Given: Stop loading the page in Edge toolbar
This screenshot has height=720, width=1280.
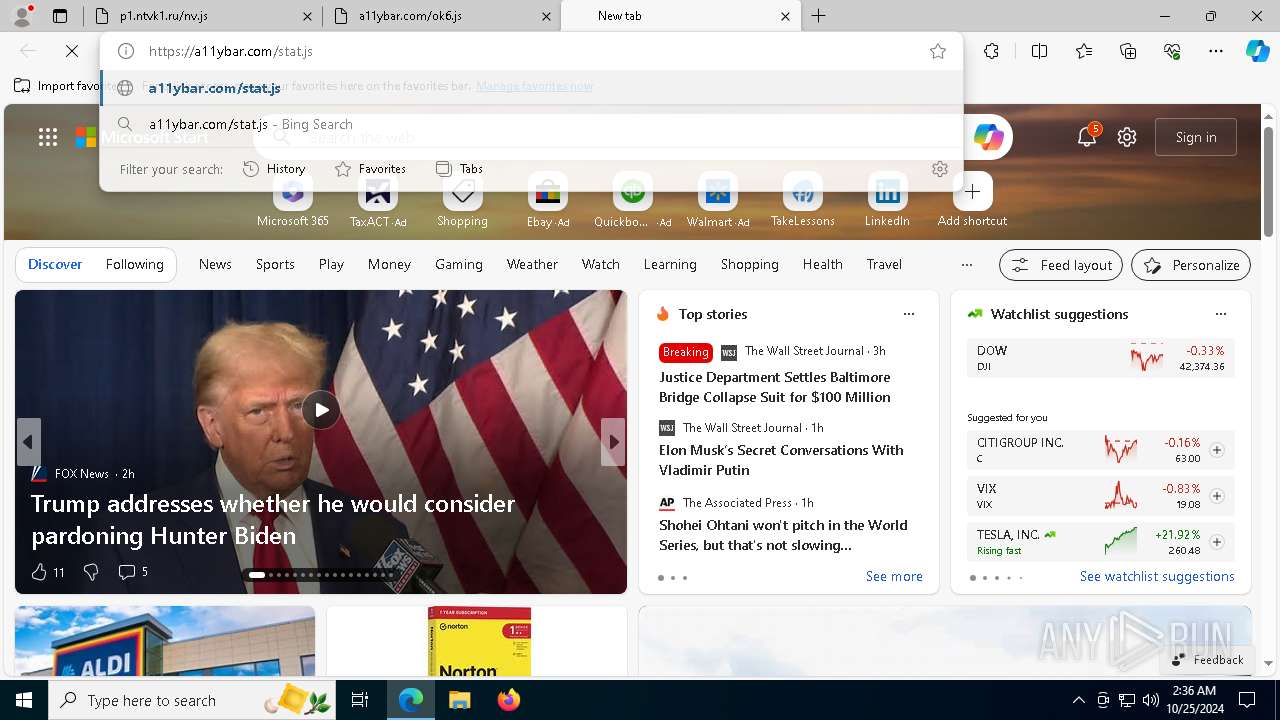Looking at the screenshot, I should [72, 51].
